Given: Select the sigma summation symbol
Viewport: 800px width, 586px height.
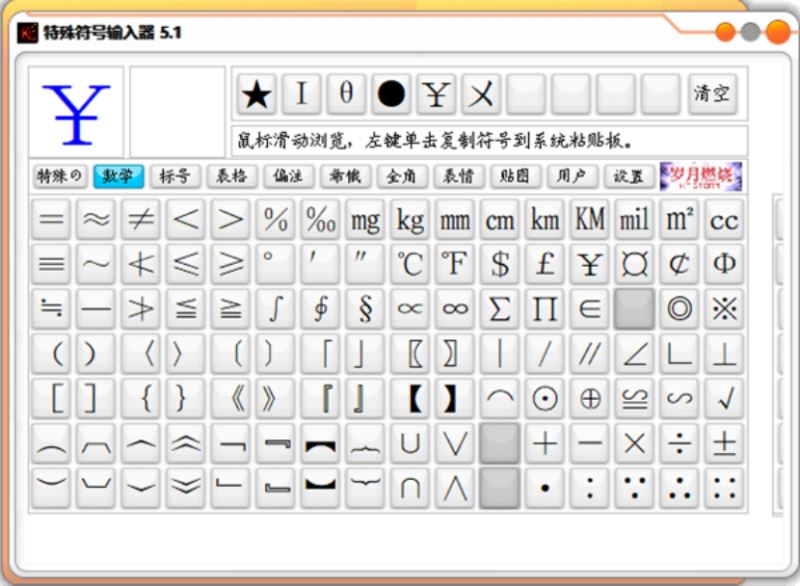Looking at the screenshot, I should [x=499, y=309].
